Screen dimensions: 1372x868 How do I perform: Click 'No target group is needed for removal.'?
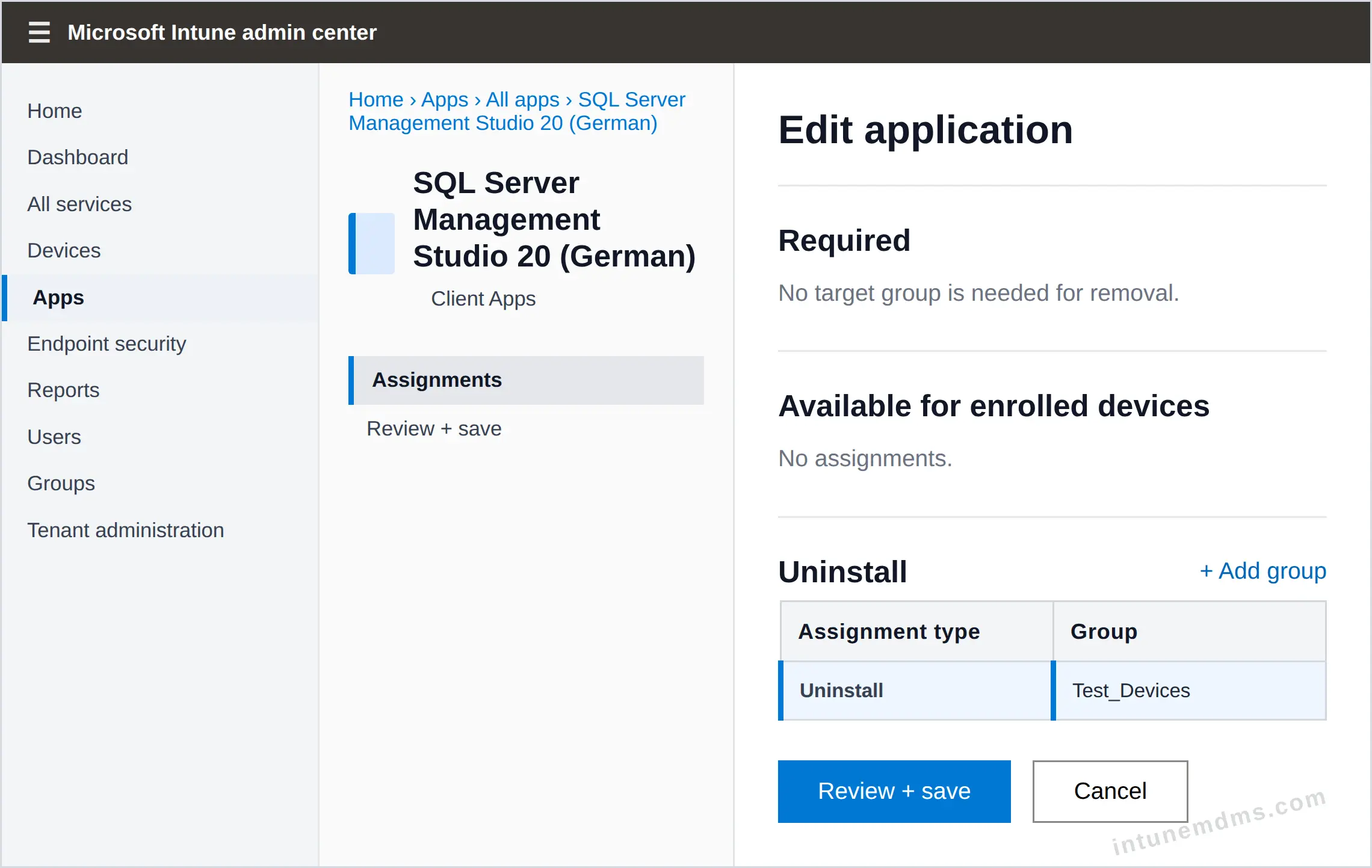coord(978,293)
